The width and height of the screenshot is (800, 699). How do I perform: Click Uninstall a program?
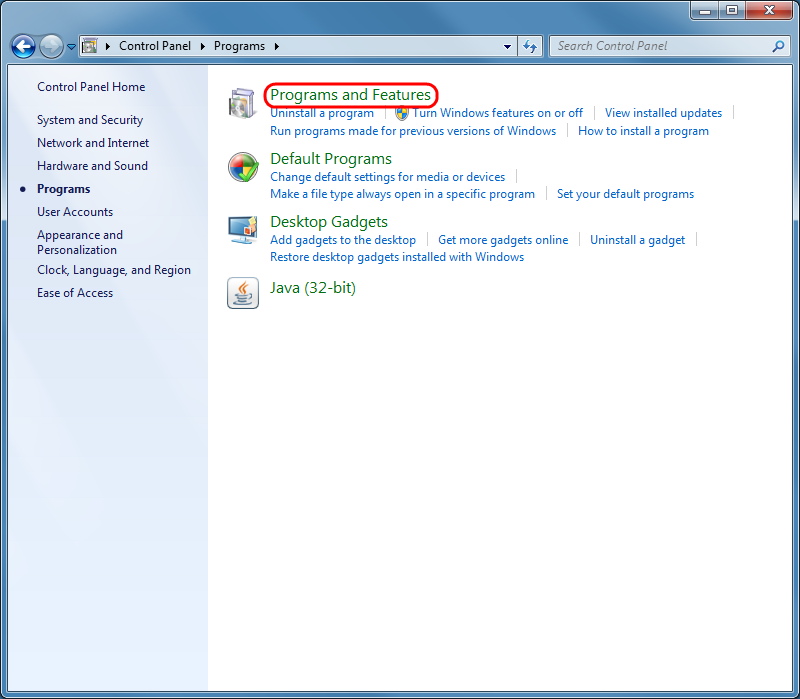322,113
